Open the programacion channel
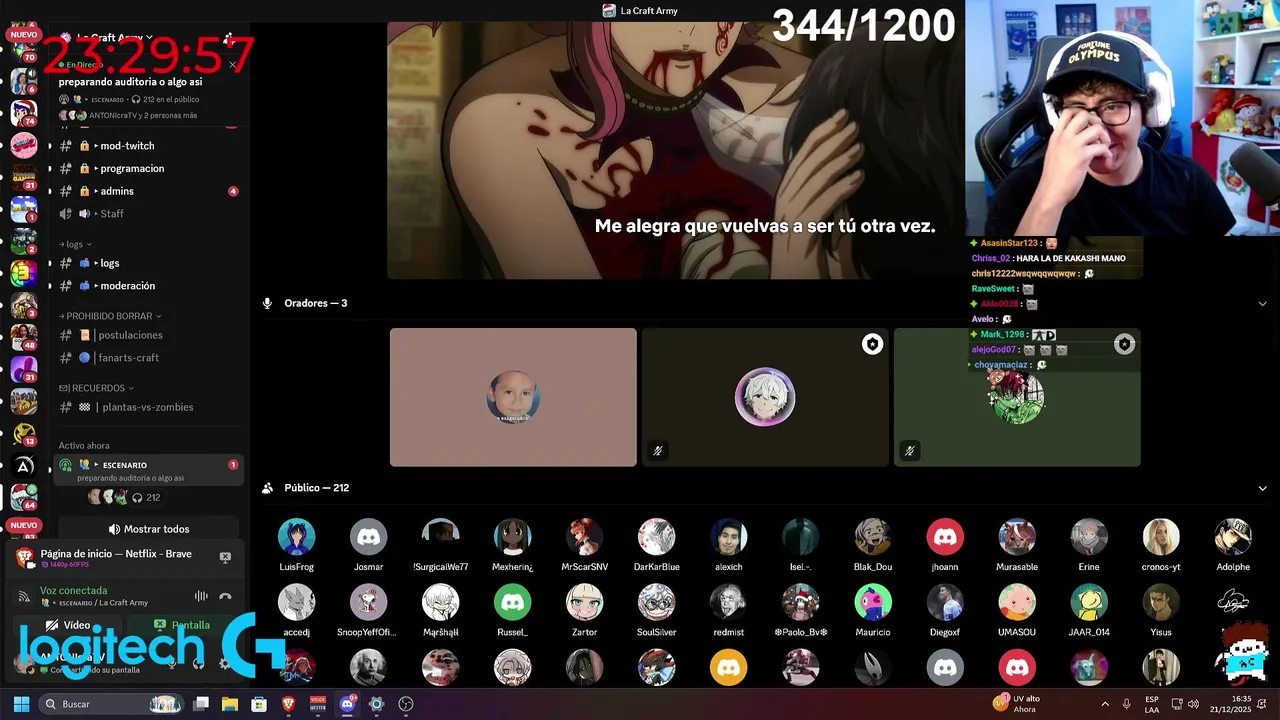This screenshot has height=720, width=1280. (148, 169)
